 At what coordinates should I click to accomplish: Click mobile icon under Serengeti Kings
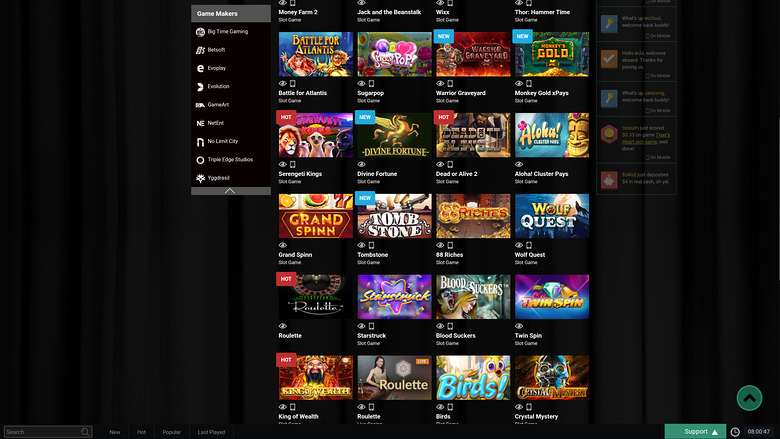click(292, 164)
